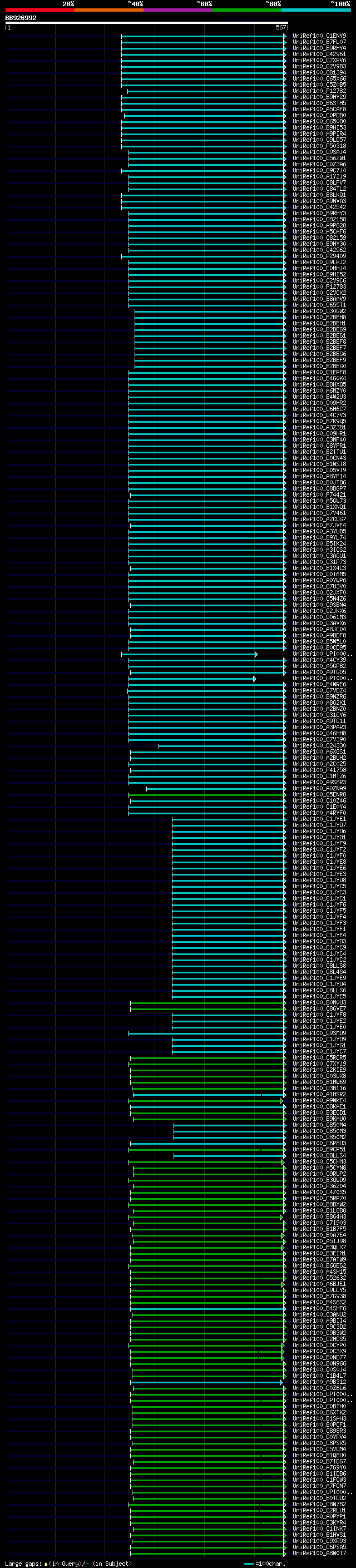
Task: Open hit UniRef100_P12782
Action: coord(319,91)
